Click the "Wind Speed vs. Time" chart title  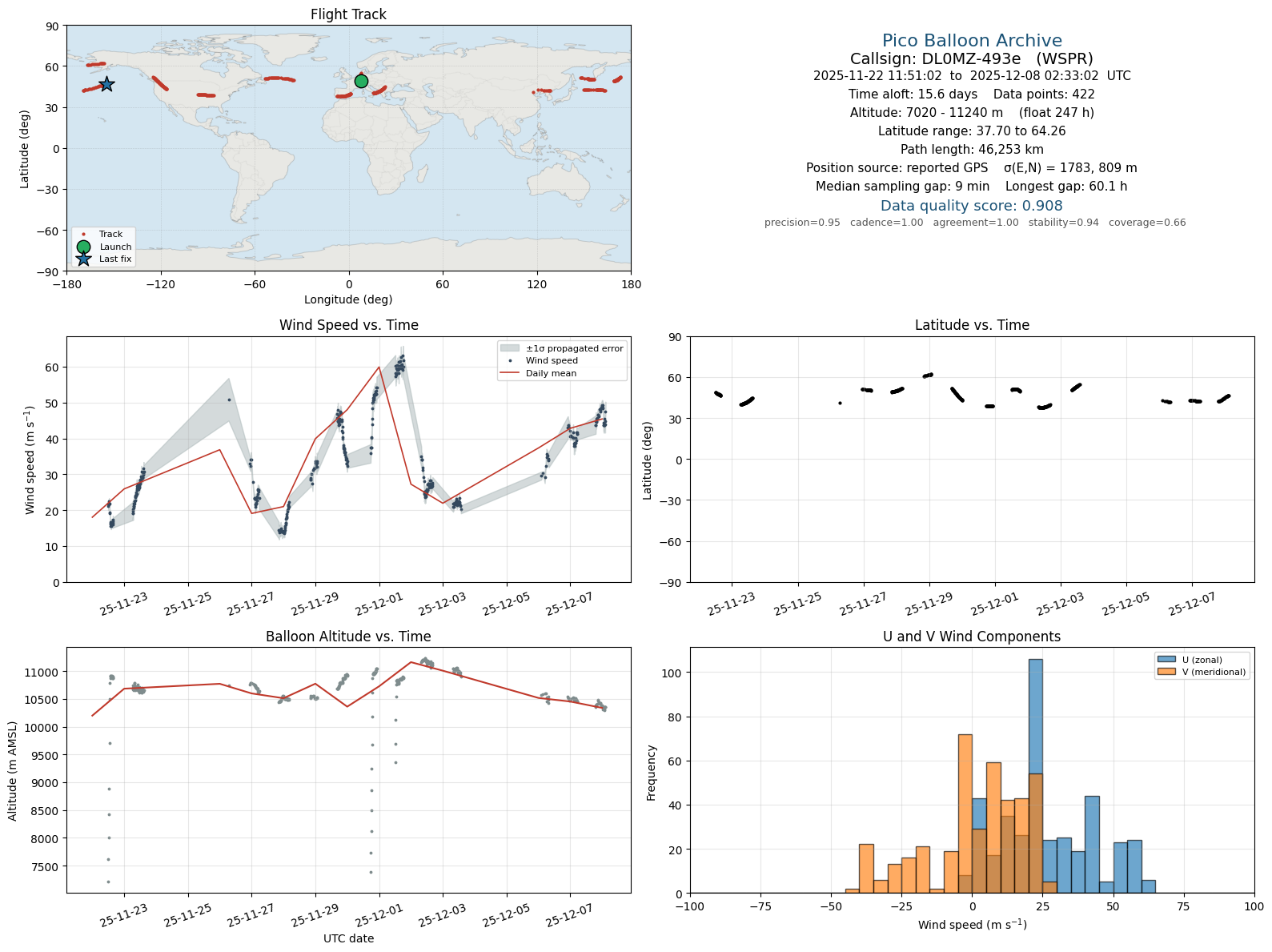(x=348, y=325)
